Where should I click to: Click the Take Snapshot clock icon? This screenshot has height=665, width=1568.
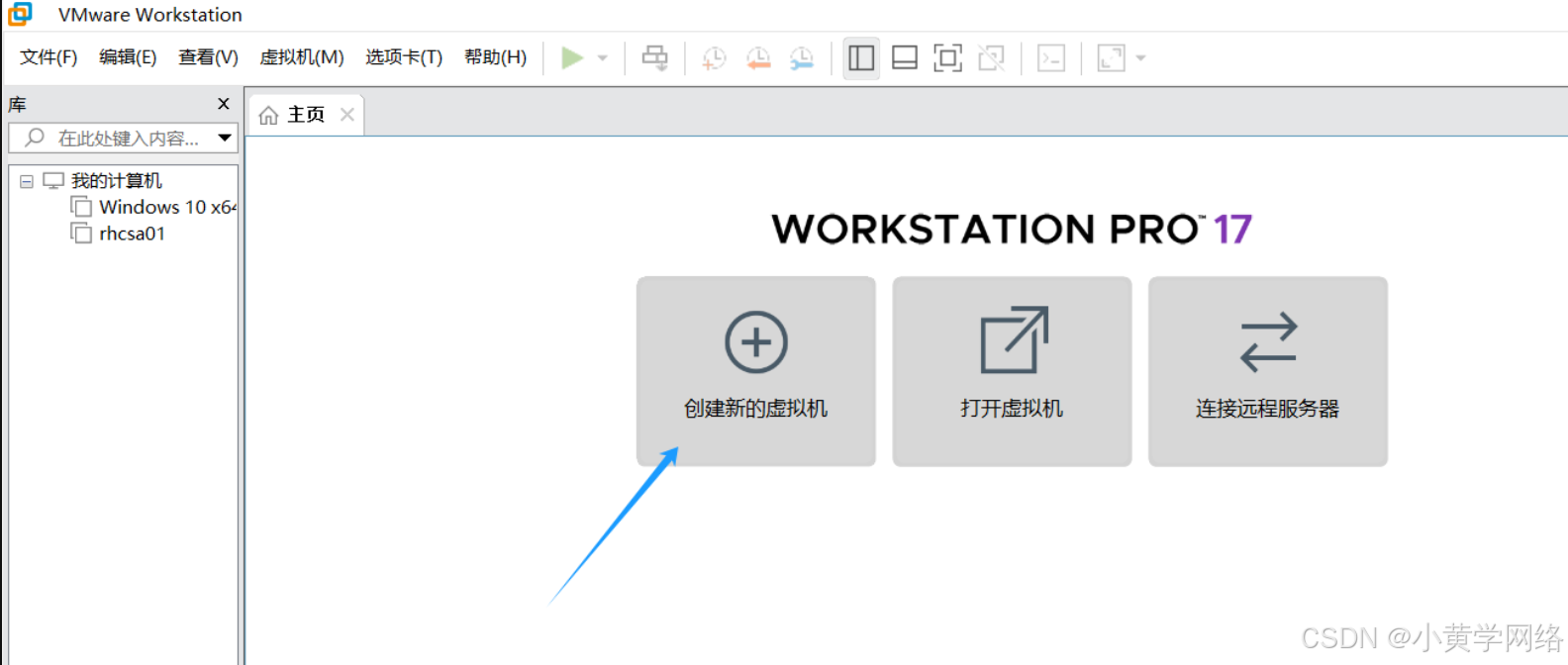pos(714,58)
